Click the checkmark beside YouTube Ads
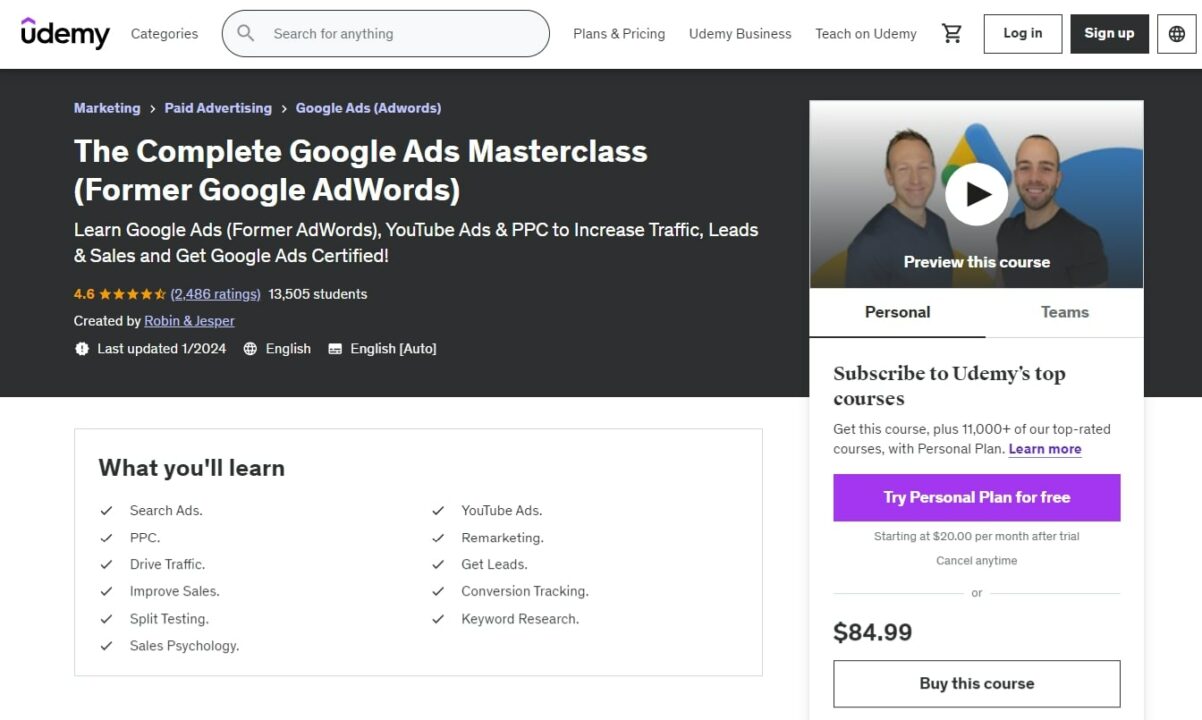This screenshot has height=720, width=1202. (x=438, y=511)
